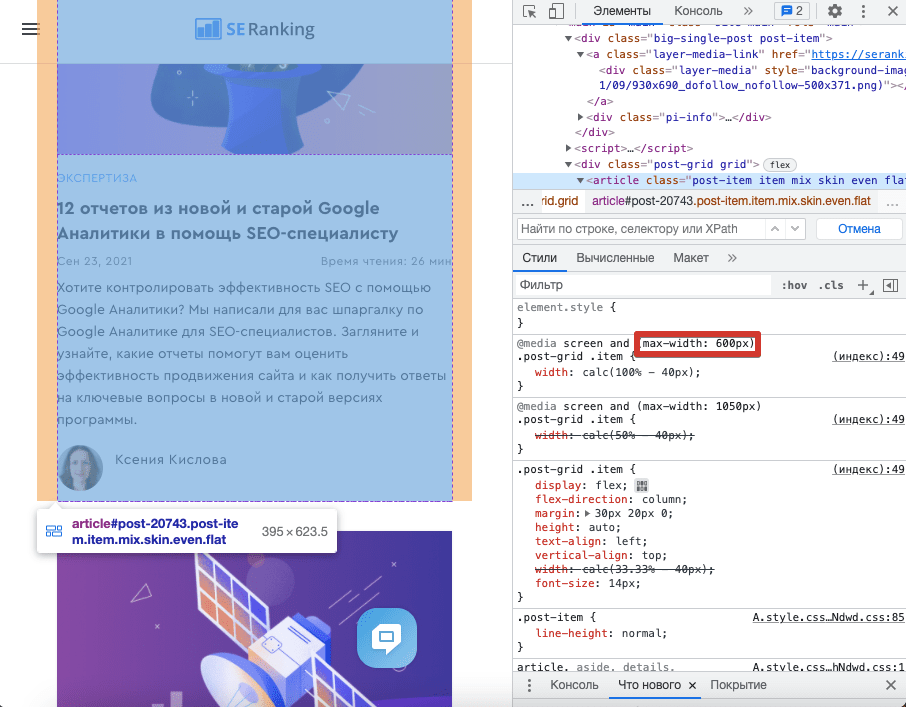Switch to the Вычисленные styles tab
906x707 pixels.
tap(614, 258)
